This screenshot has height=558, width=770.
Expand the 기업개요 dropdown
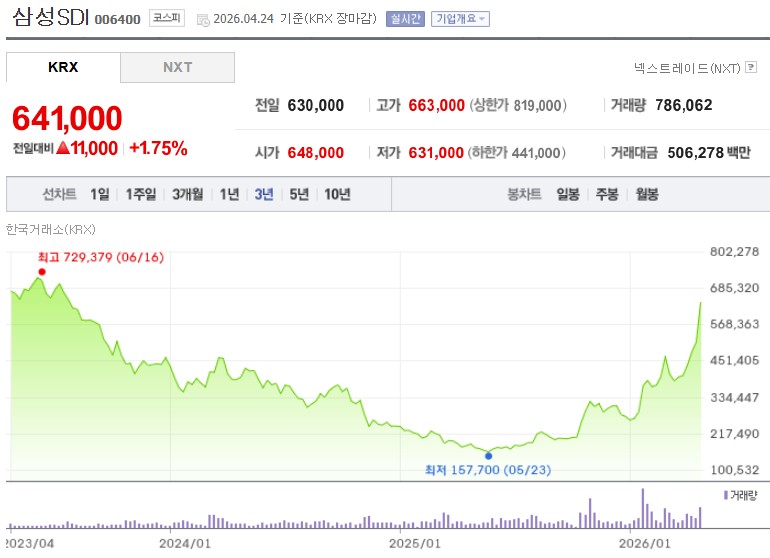pyautogui.click(x=460, y=19)
